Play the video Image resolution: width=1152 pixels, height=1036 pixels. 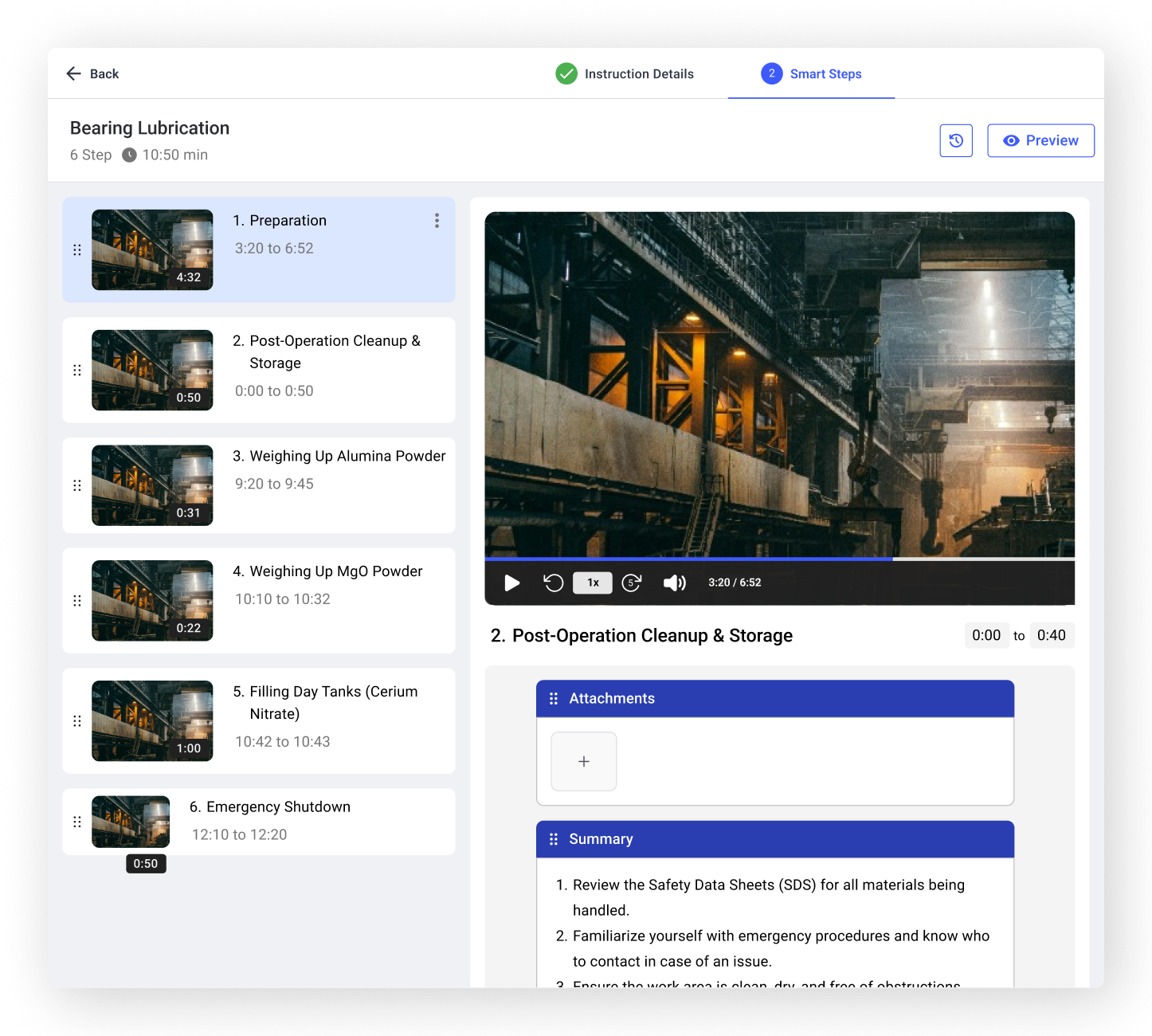512,583
